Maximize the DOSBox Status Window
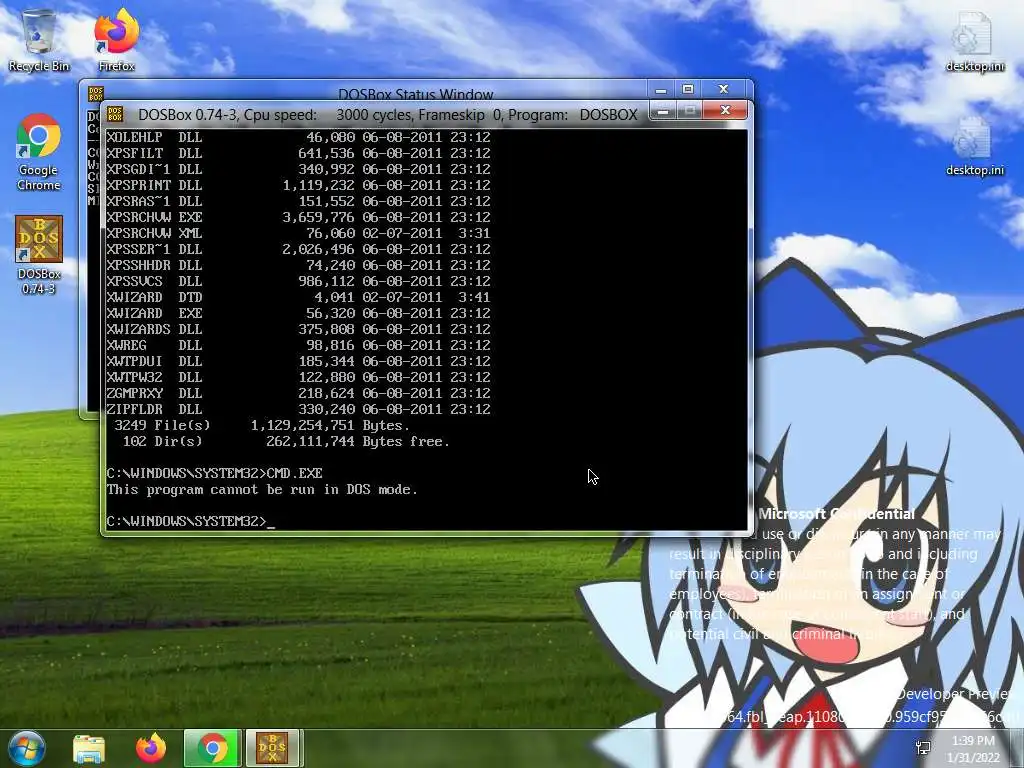 pyautogui.click(x=688, y=89)
